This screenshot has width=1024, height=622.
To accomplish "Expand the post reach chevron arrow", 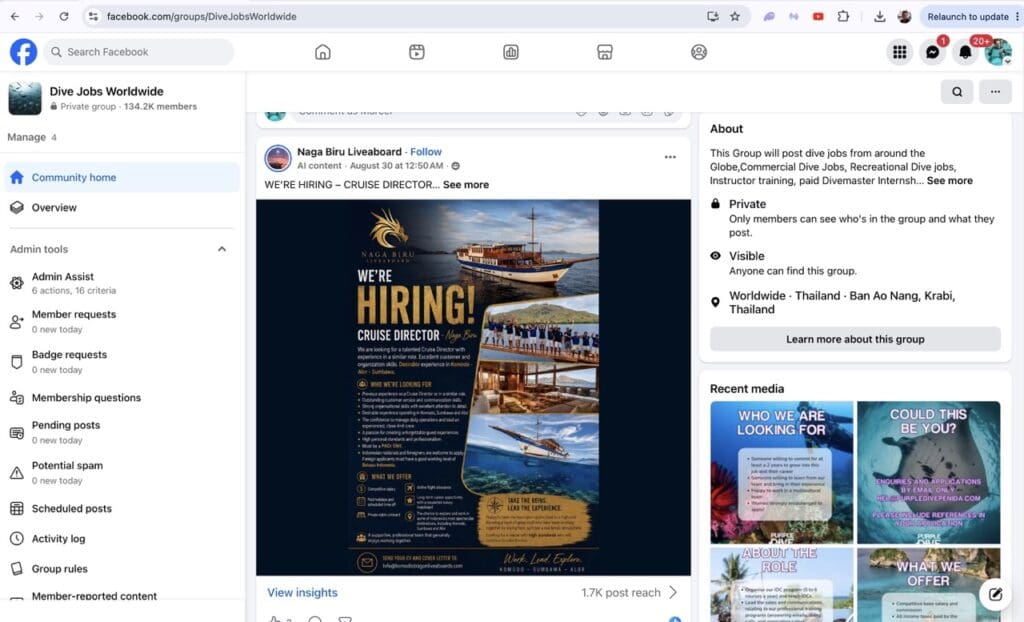I will tap(673, 593).
